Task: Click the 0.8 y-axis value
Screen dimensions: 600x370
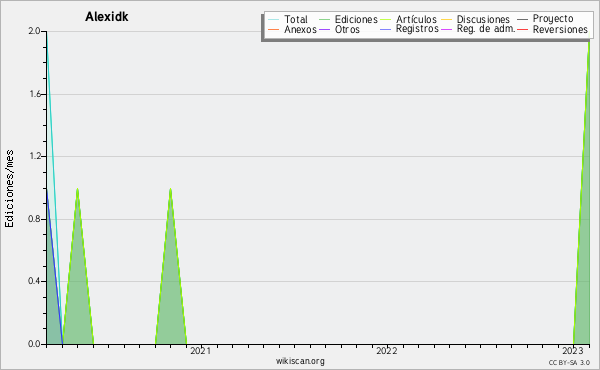Action: pos(34,219)
